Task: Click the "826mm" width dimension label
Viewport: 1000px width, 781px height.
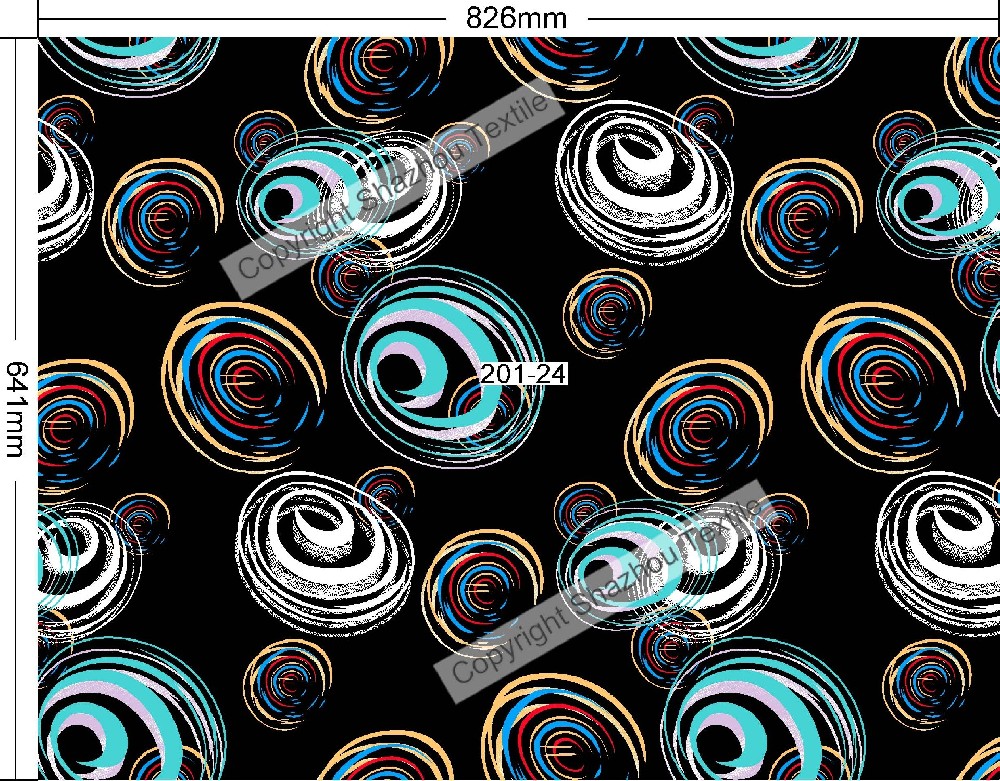Action: tap(516, 18)
